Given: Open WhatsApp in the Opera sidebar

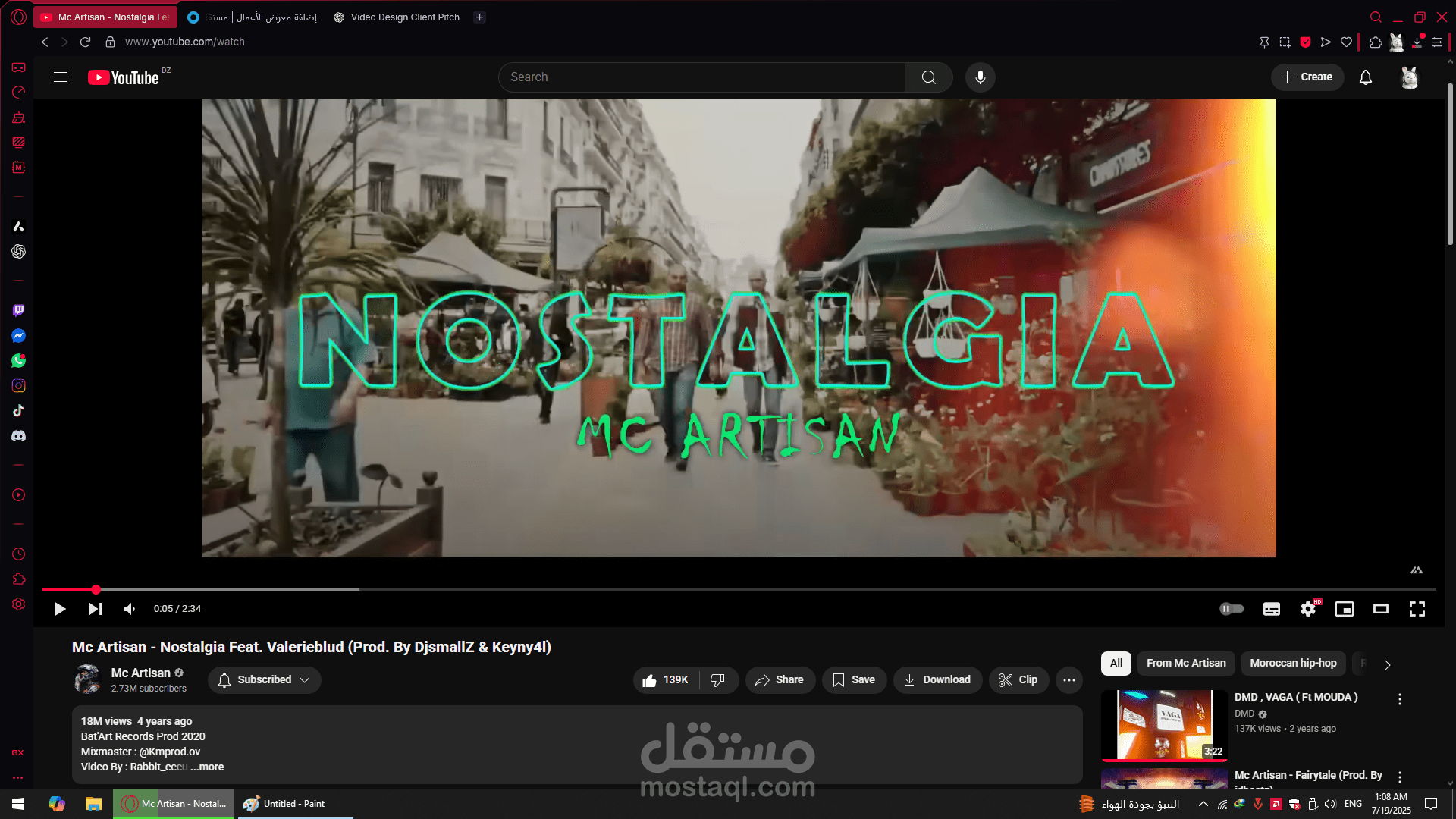Looking at the screenshot, I should click(x=18, y=361).
